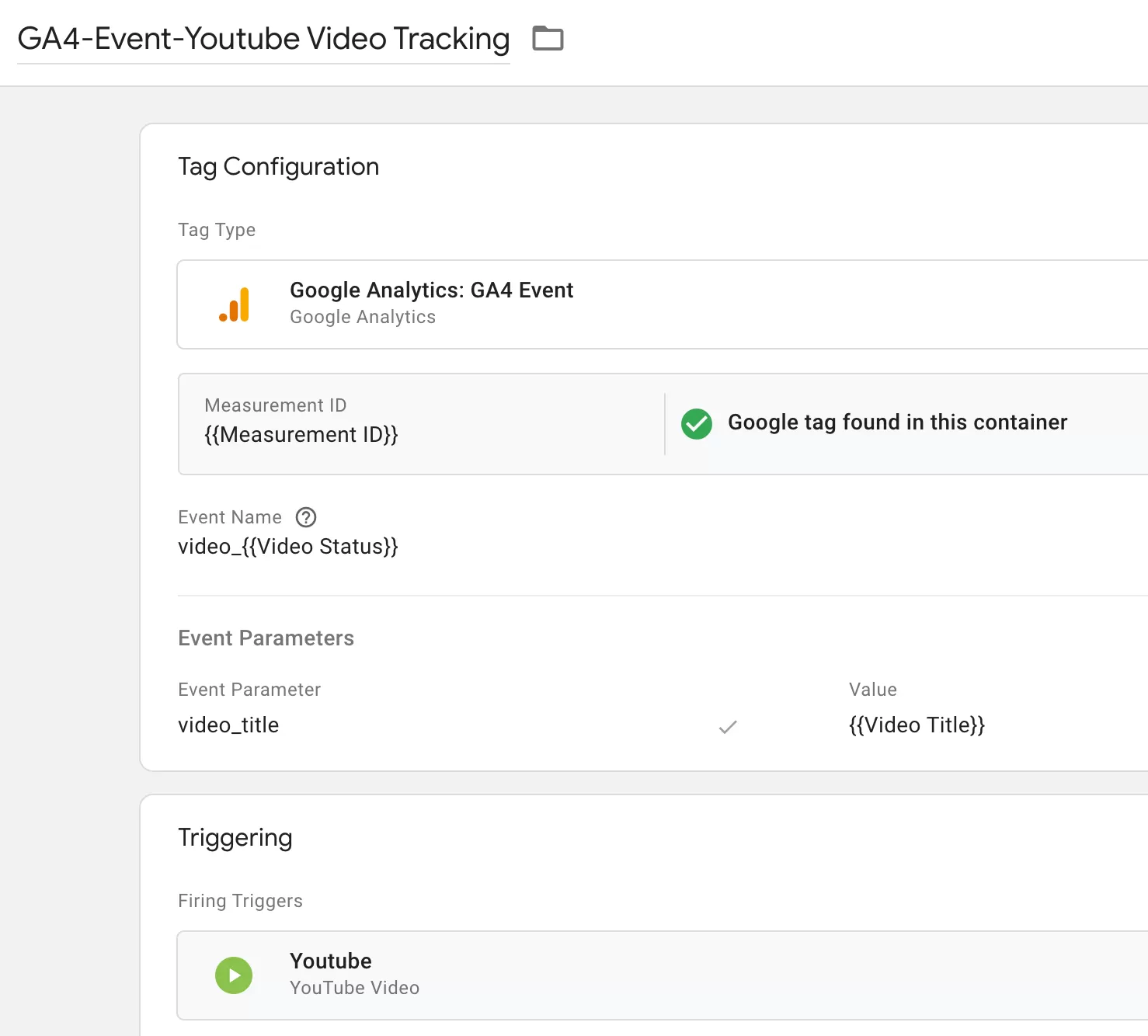The height and width of the screenshot is (1036, 1148).
Task: Click the grey checkmark beside video_title
Action: click(x=728, y=727)
